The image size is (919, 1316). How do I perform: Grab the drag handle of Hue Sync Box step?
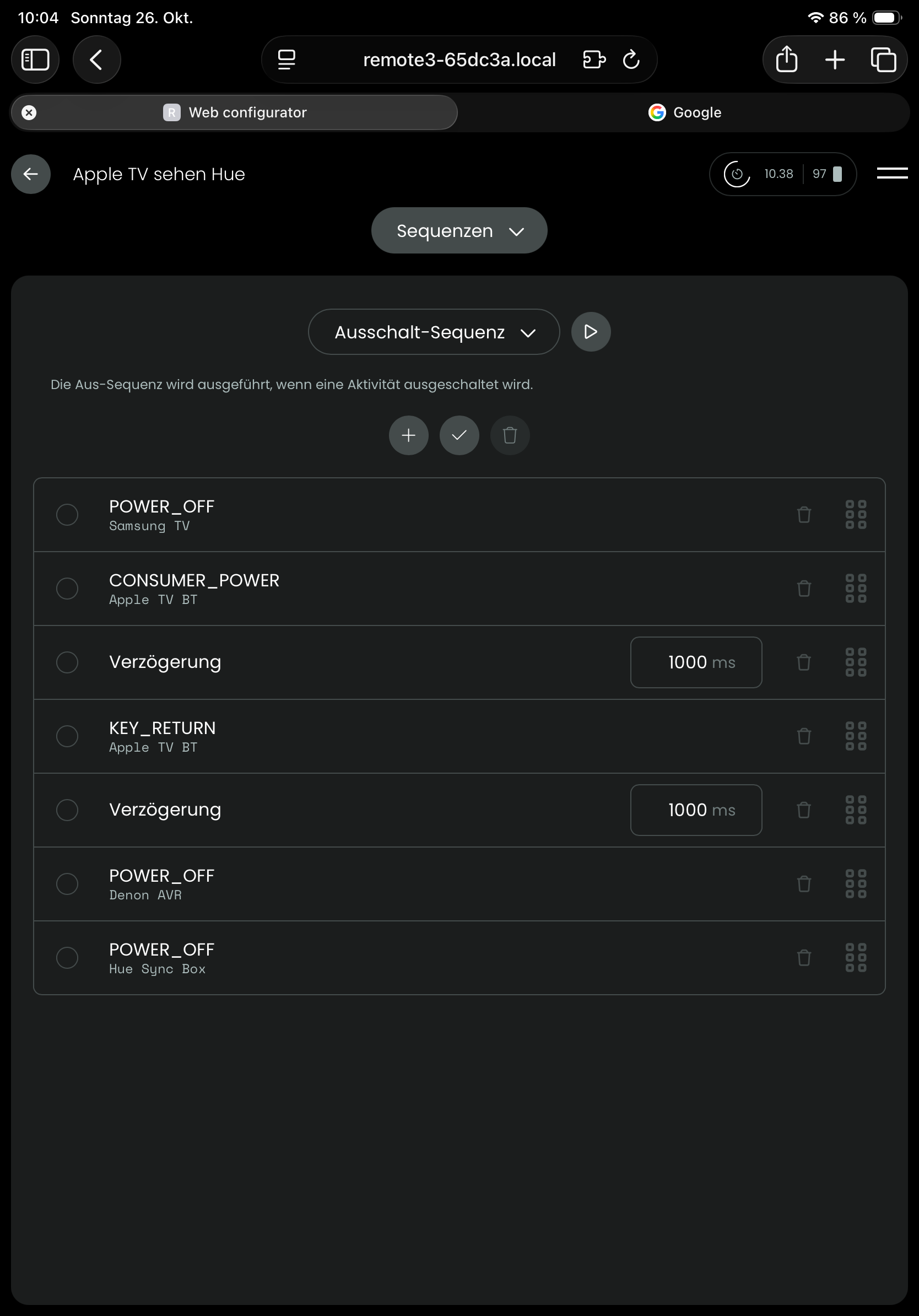point(856,958)
